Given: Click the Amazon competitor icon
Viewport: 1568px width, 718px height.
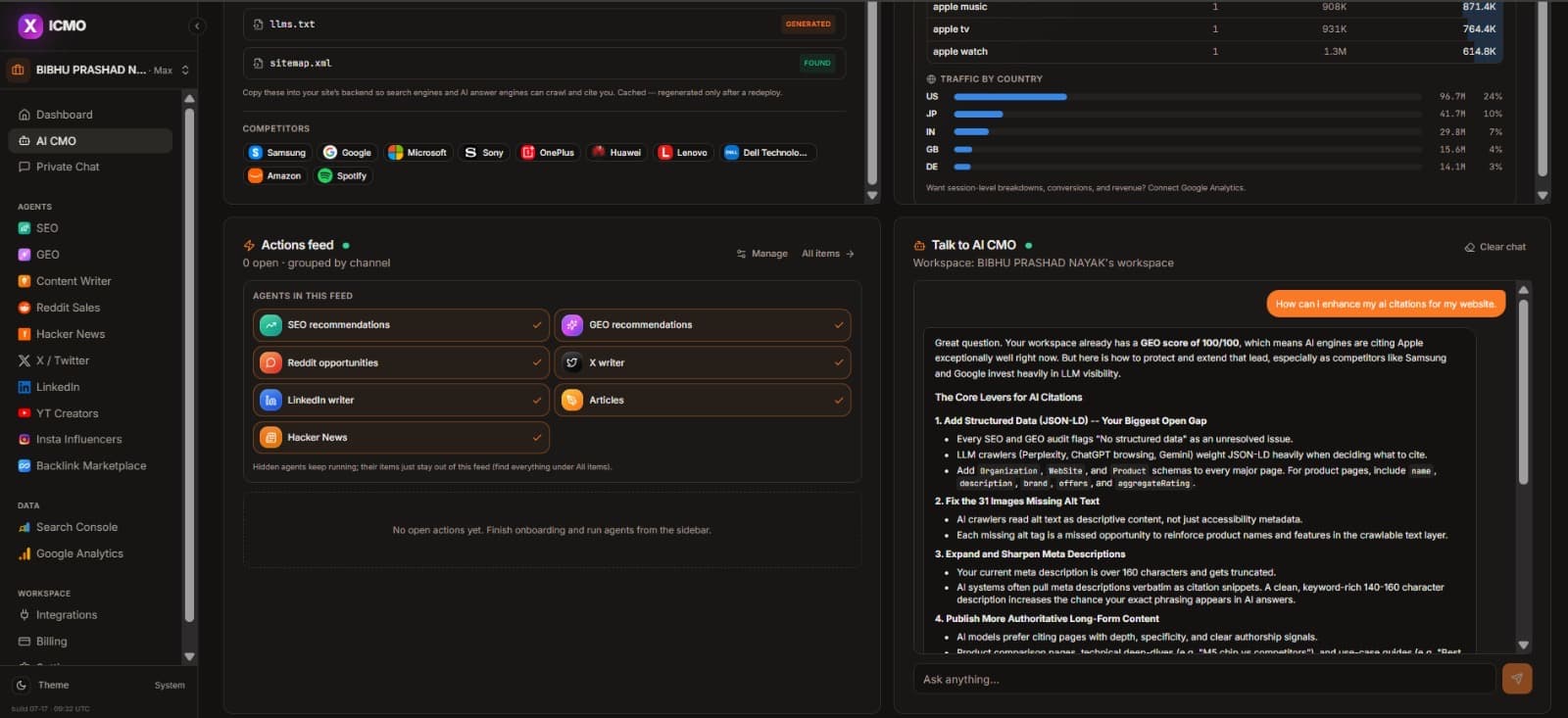Looking at the screenshot, I should (x=255, y=176).
